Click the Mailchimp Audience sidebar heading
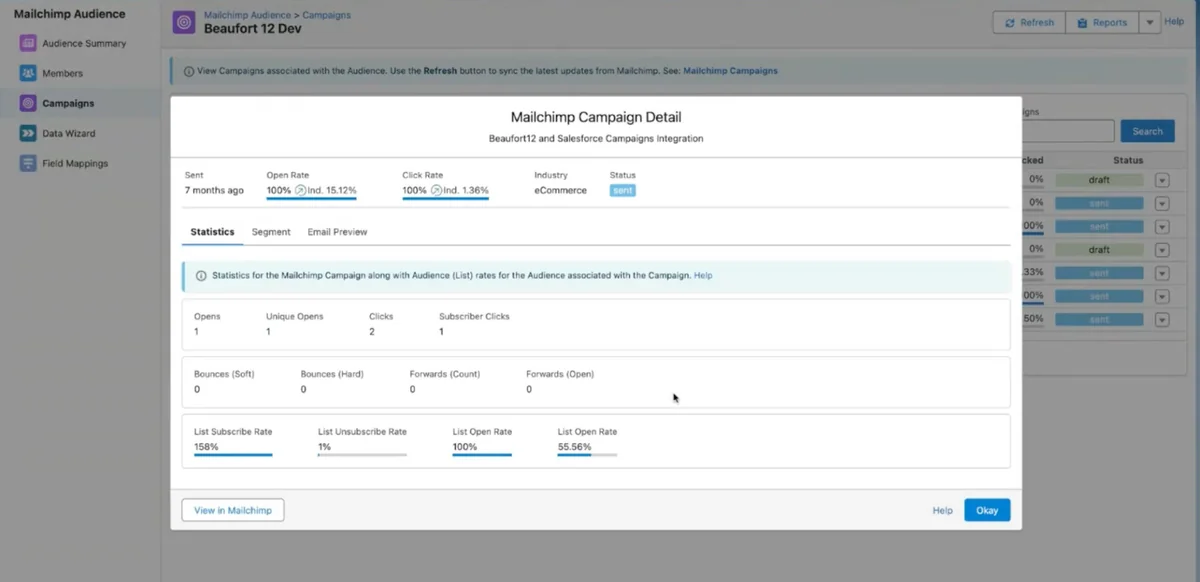This screenshot has width=1200, height=582. tap(70, 14)
